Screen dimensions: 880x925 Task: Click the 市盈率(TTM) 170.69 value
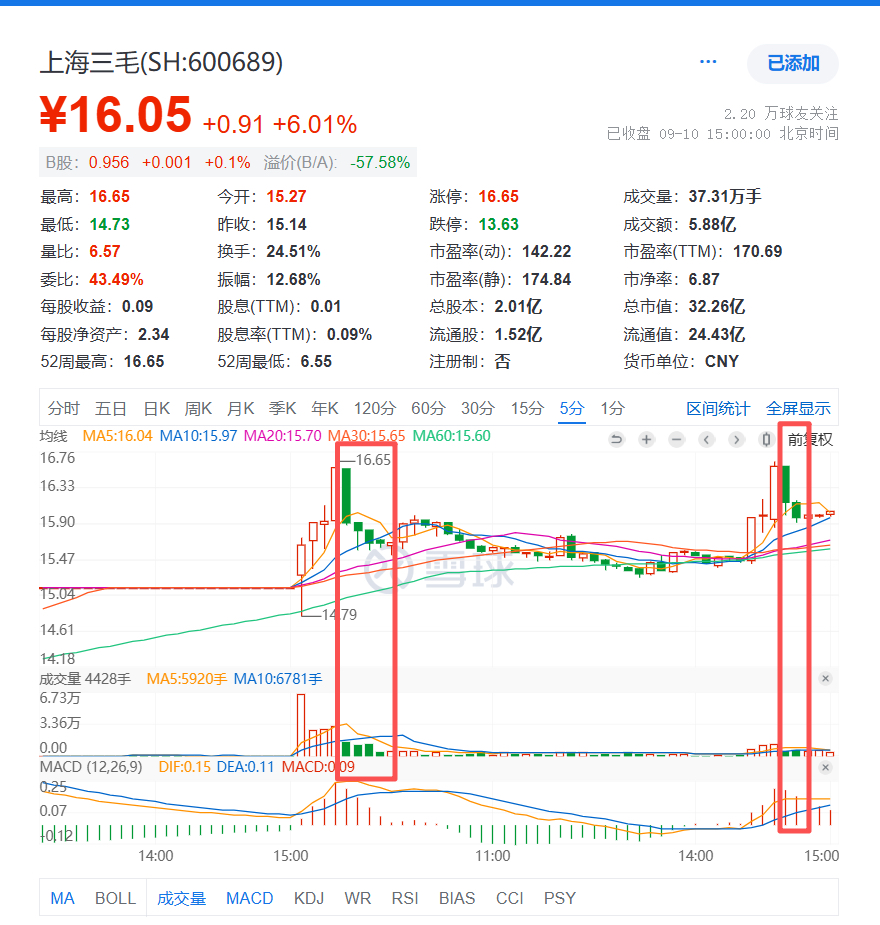pyautogui.click(x=758, y=251)
